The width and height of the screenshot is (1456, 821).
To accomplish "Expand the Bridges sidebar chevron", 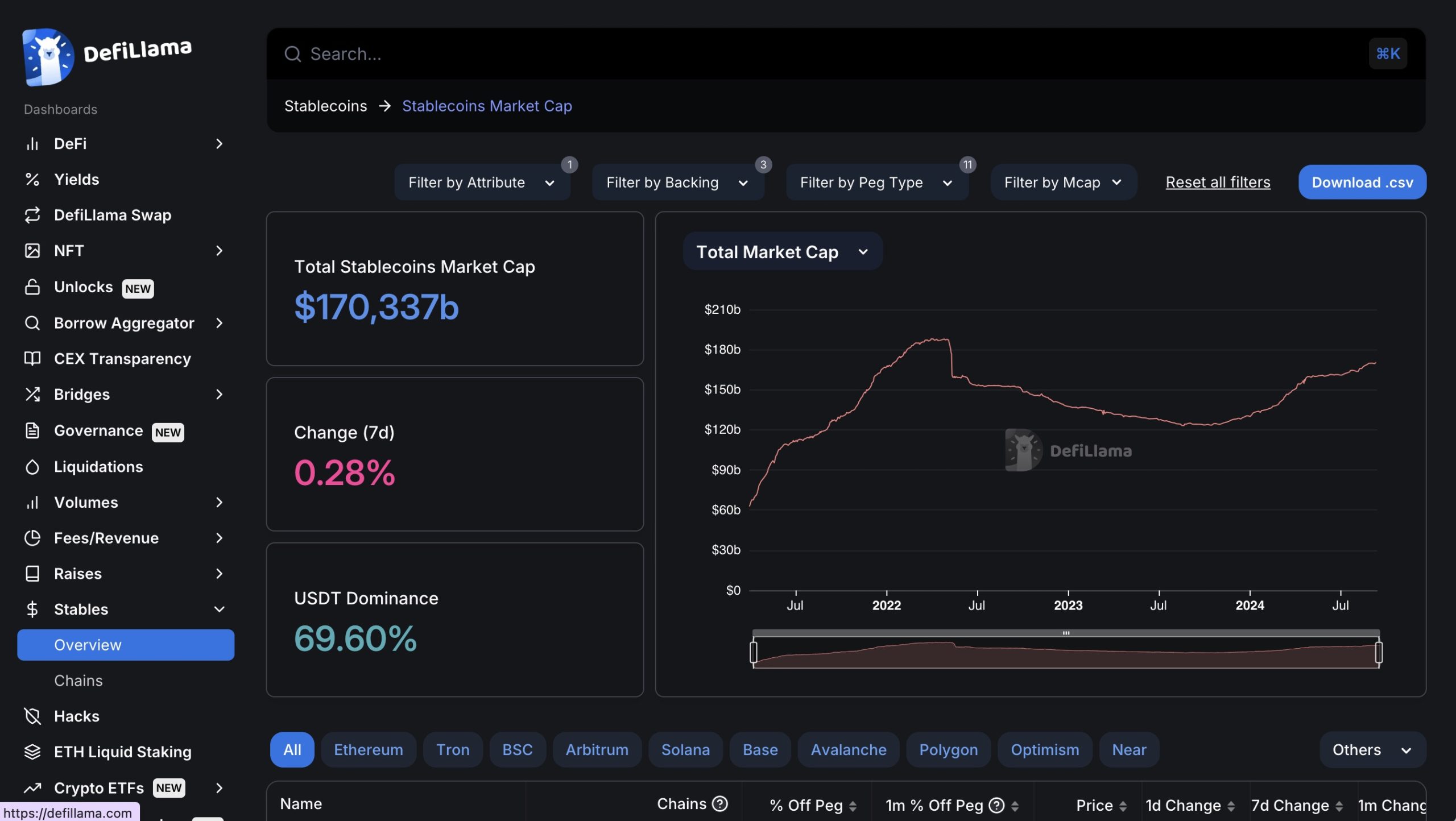I will pyautogui.click(x=220, y=395).
